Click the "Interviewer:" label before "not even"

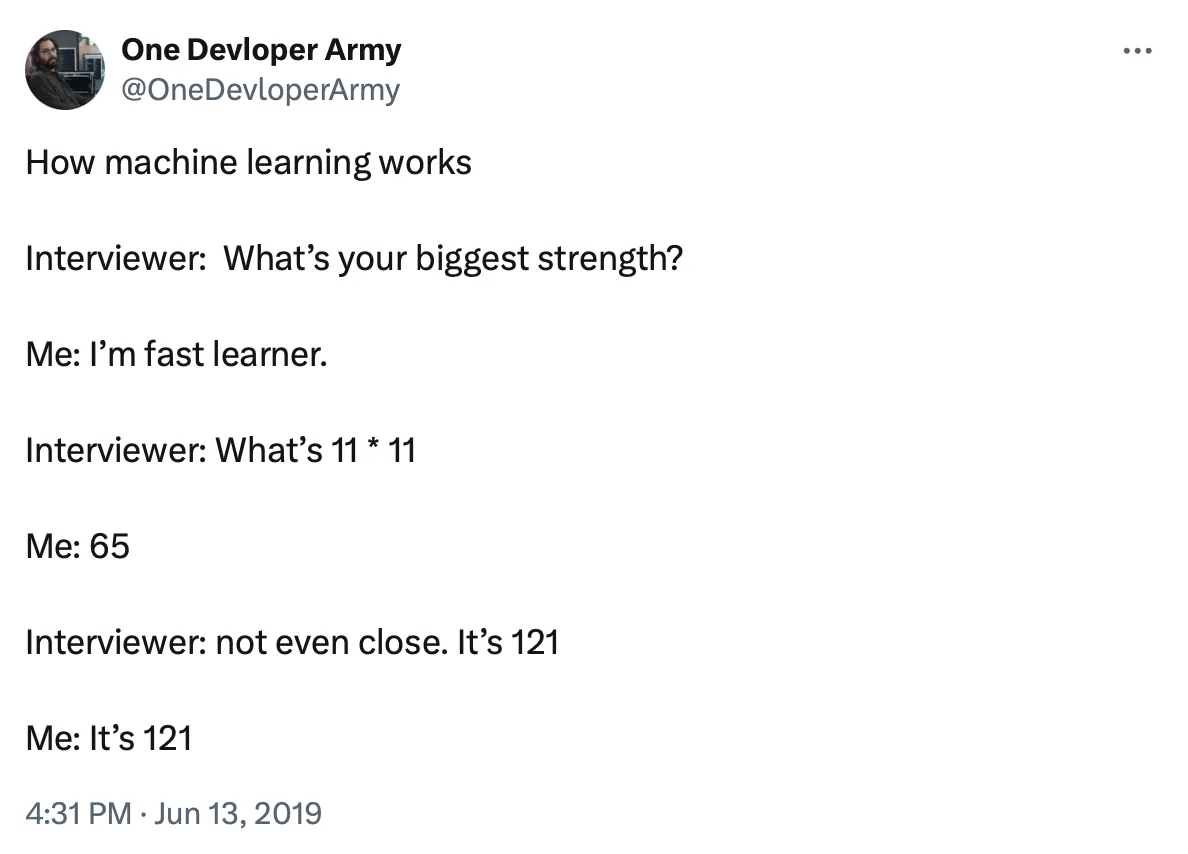(x=115, y=642)
